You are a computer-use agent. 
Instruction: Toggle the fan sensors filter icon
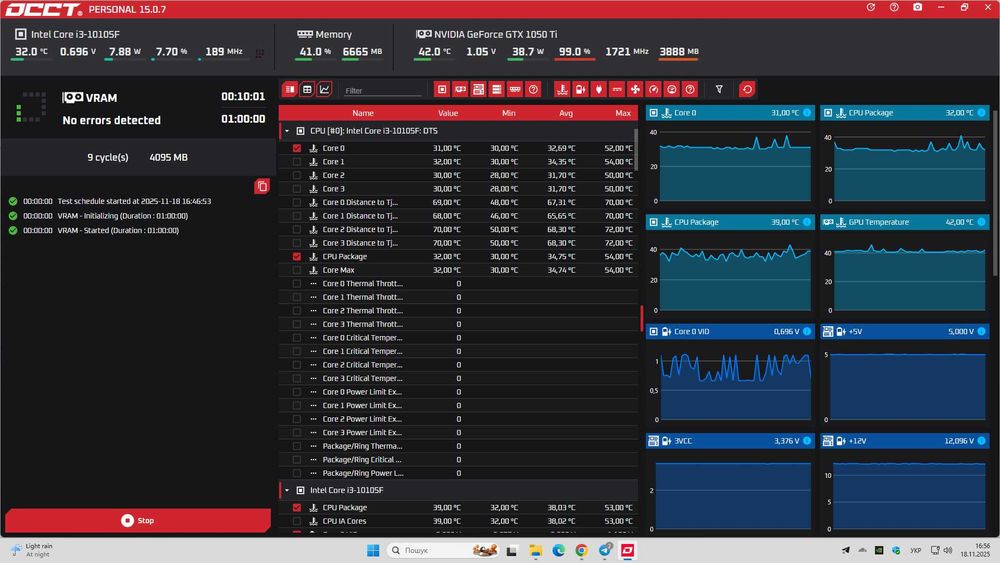pos(635,90)
